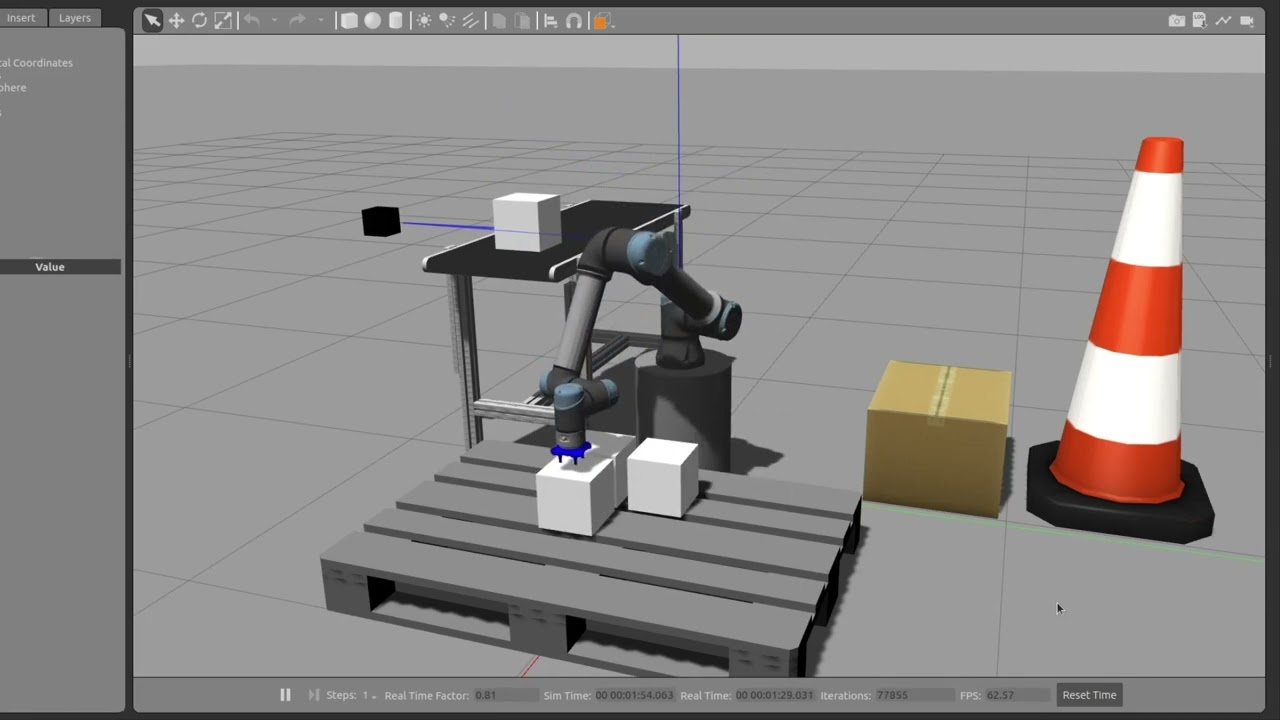The width and height of the screenshot is (1280, 720).
Task: Click the Redo arrow icon
Action: (297, 20)
